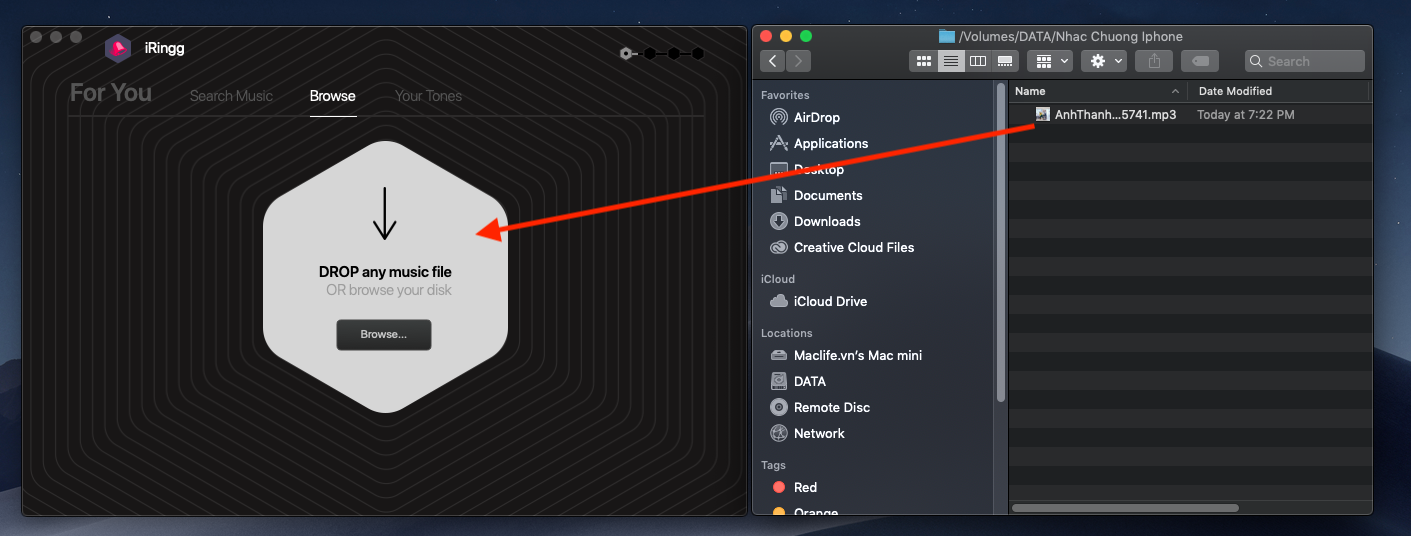Select list view toggle in Finder

pos(951,61)
